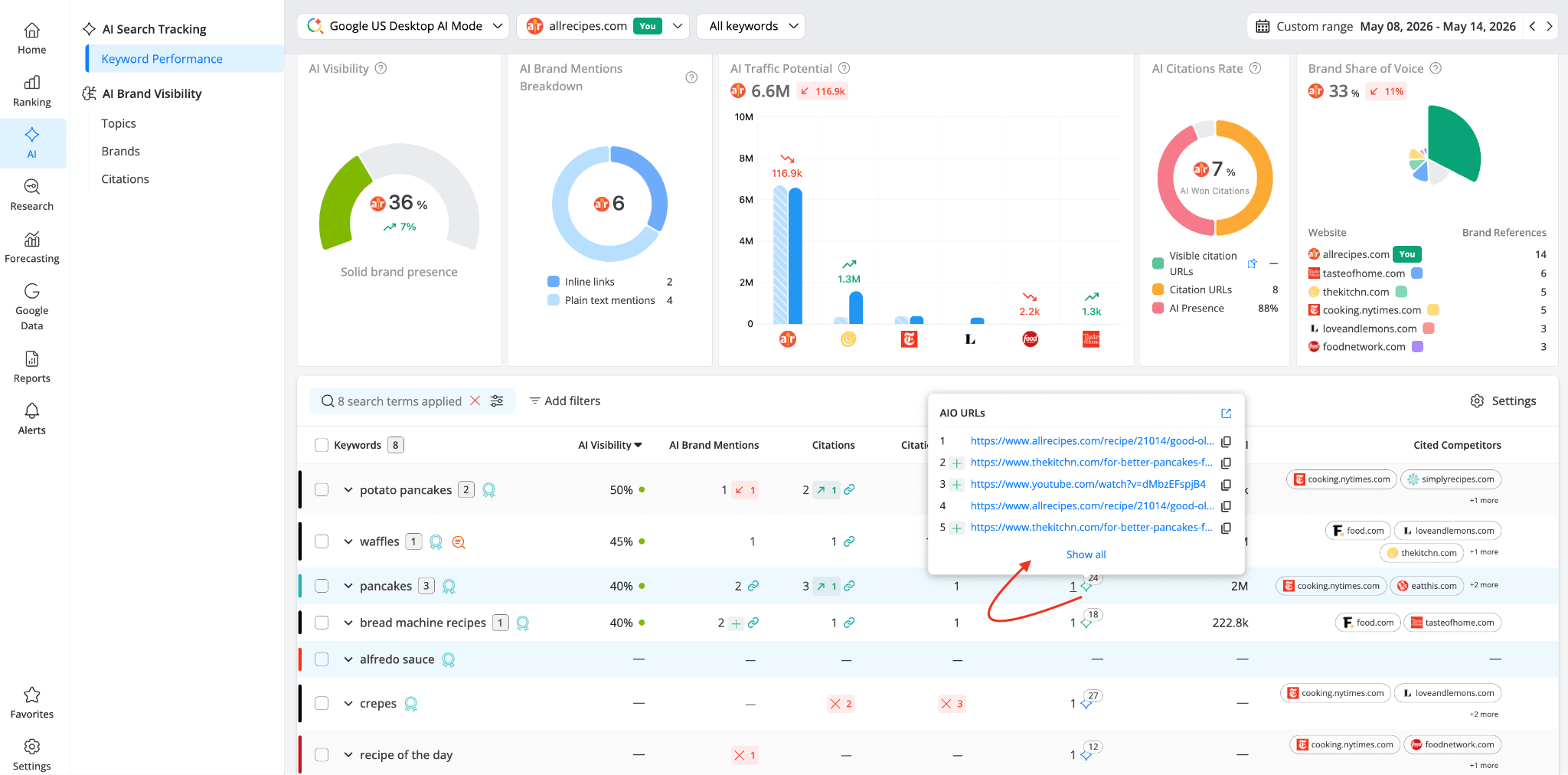The height and width of the screenshot is (775, 1568).
Task: Open the Brands page
Action: coord(121,151)
